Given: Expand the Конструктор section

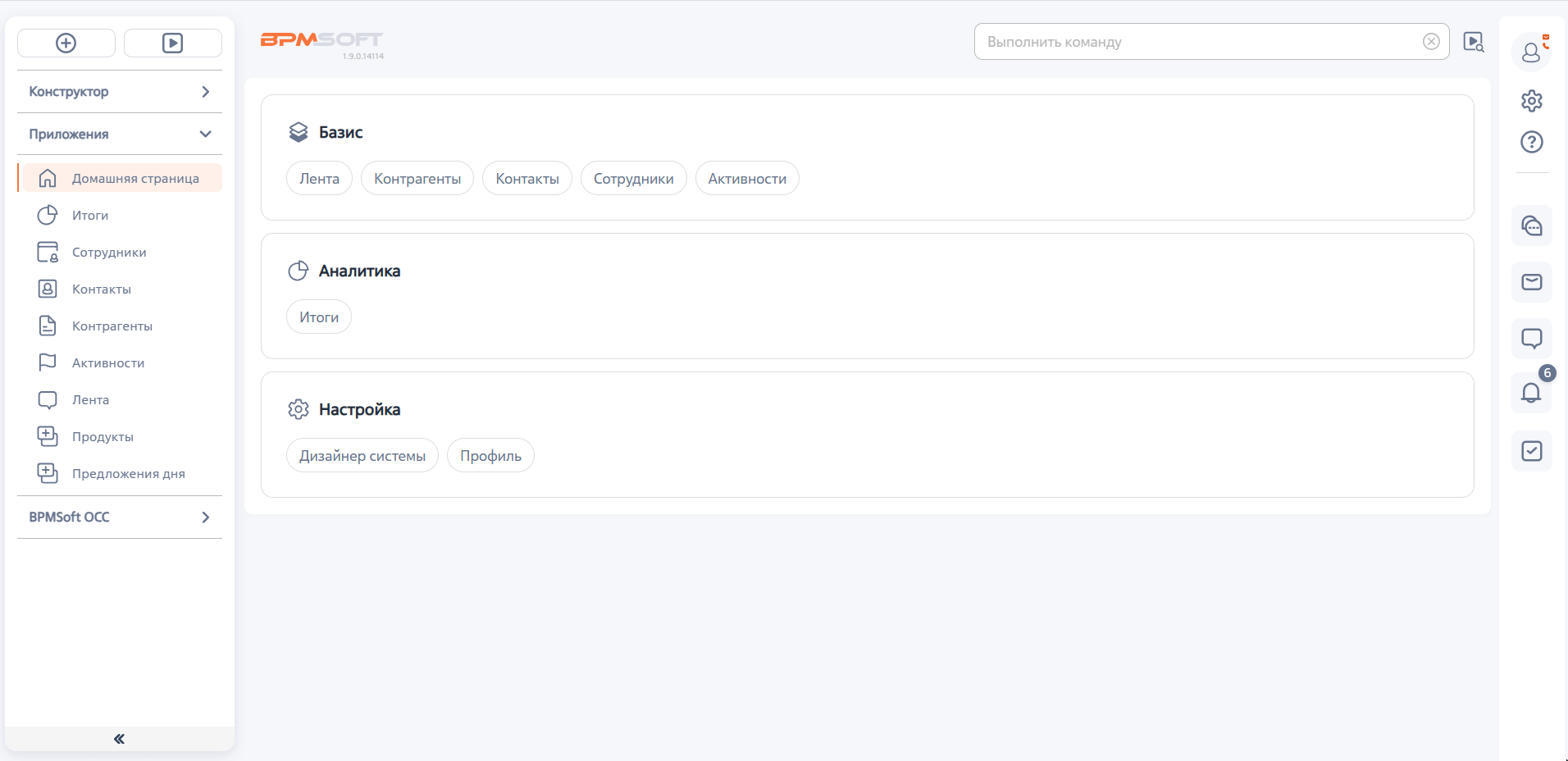Looking at the screenshot, I should [120, 92].
